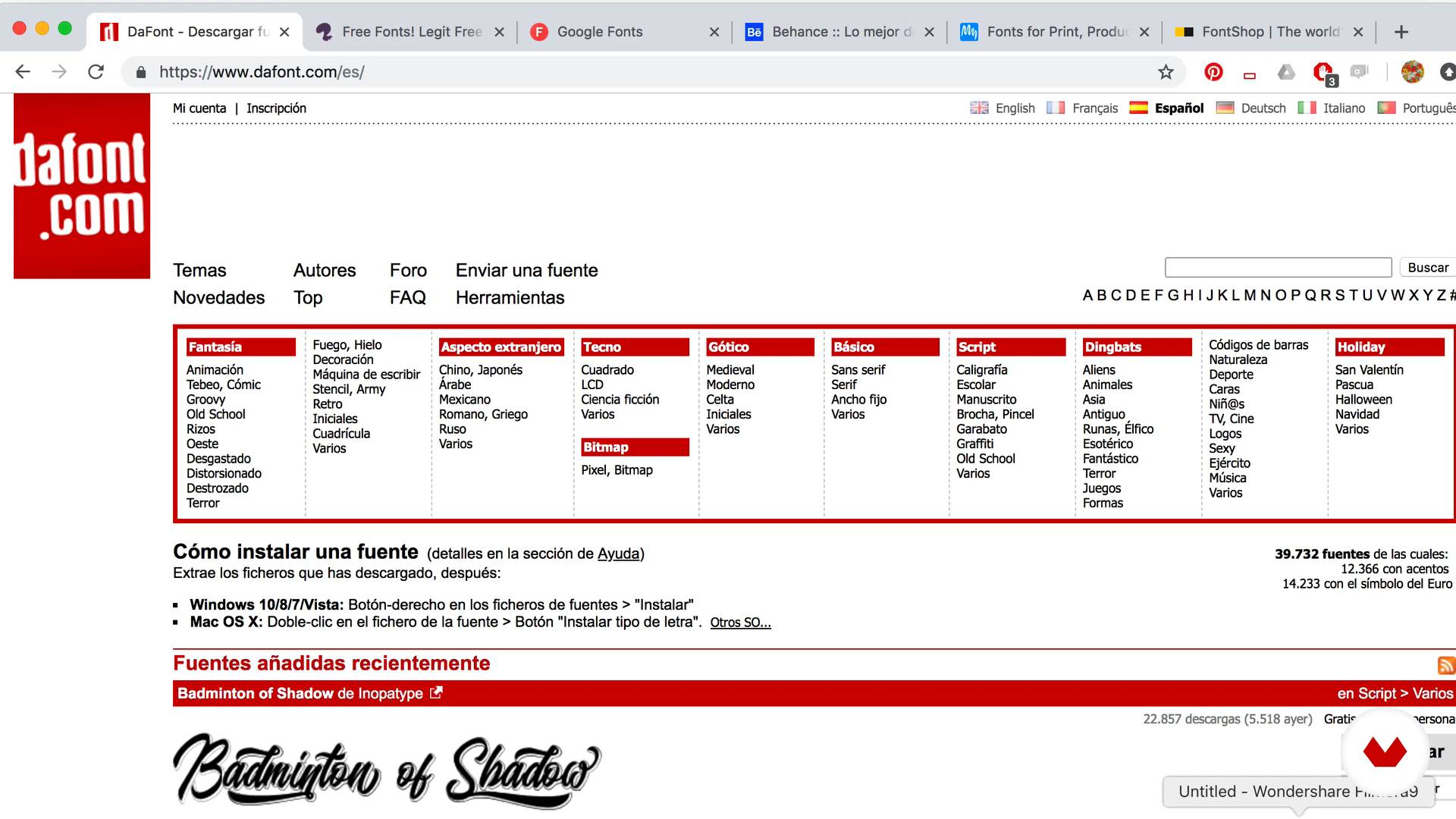Click the Français flag icon
This screenshot has height=819, width=1456.
click(x=1056, y=108)
